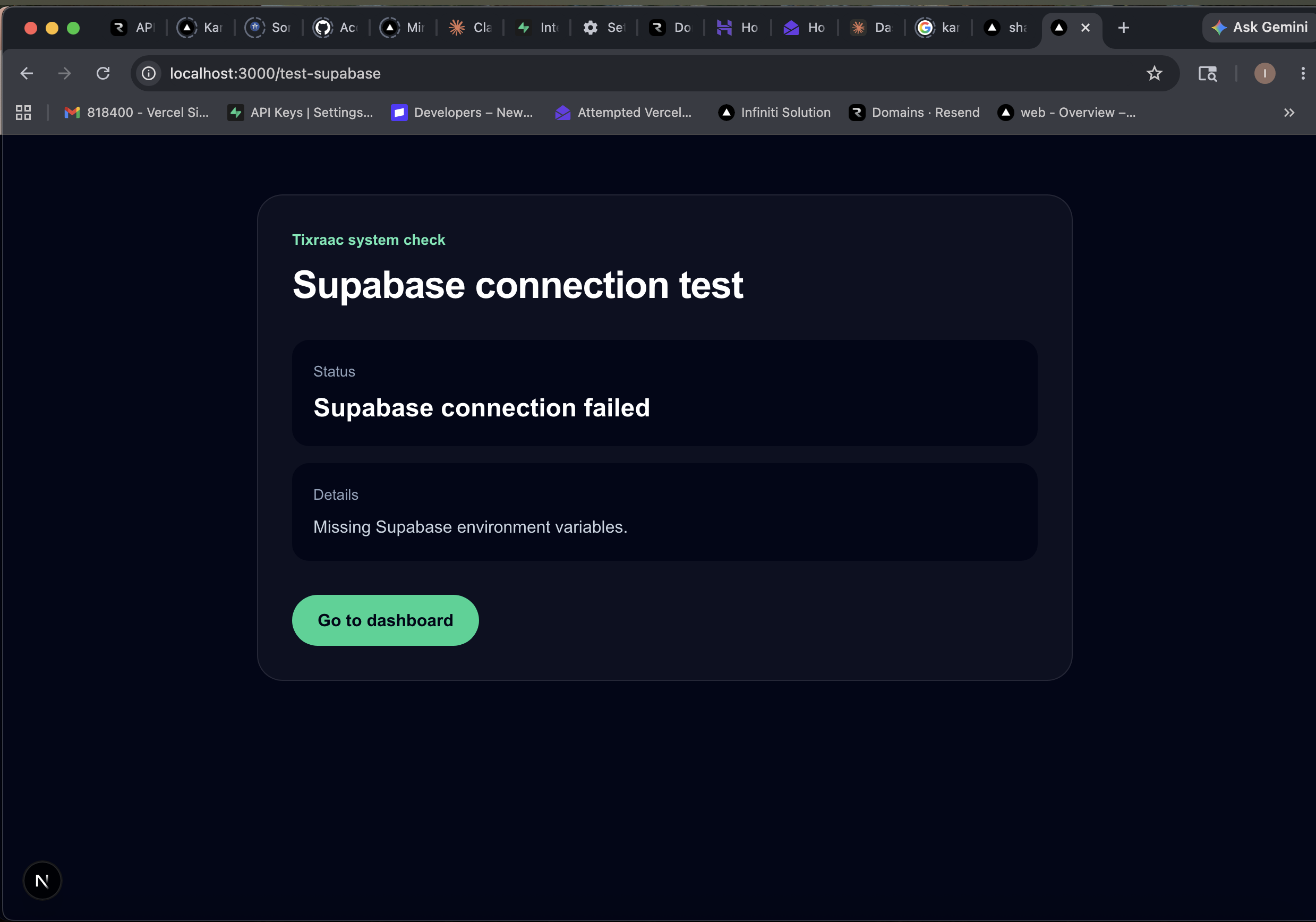
Task: Open the Infiniti Solution bookmark
Action: click(774, 113)
